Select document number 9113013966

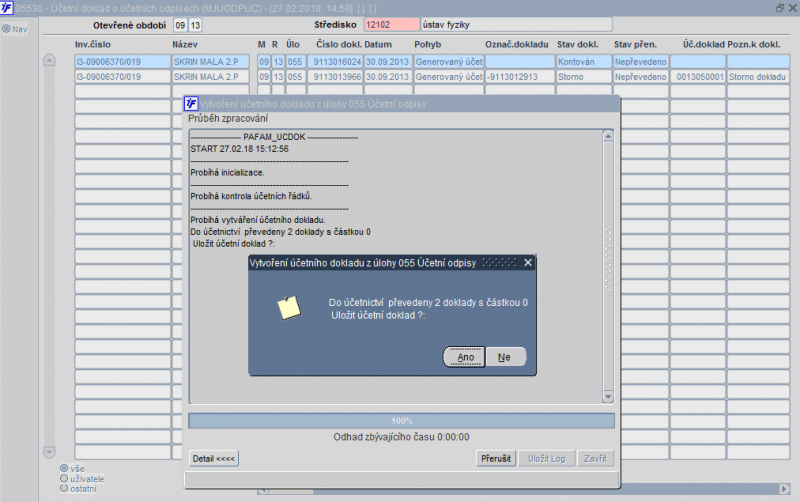click(336, 77)
